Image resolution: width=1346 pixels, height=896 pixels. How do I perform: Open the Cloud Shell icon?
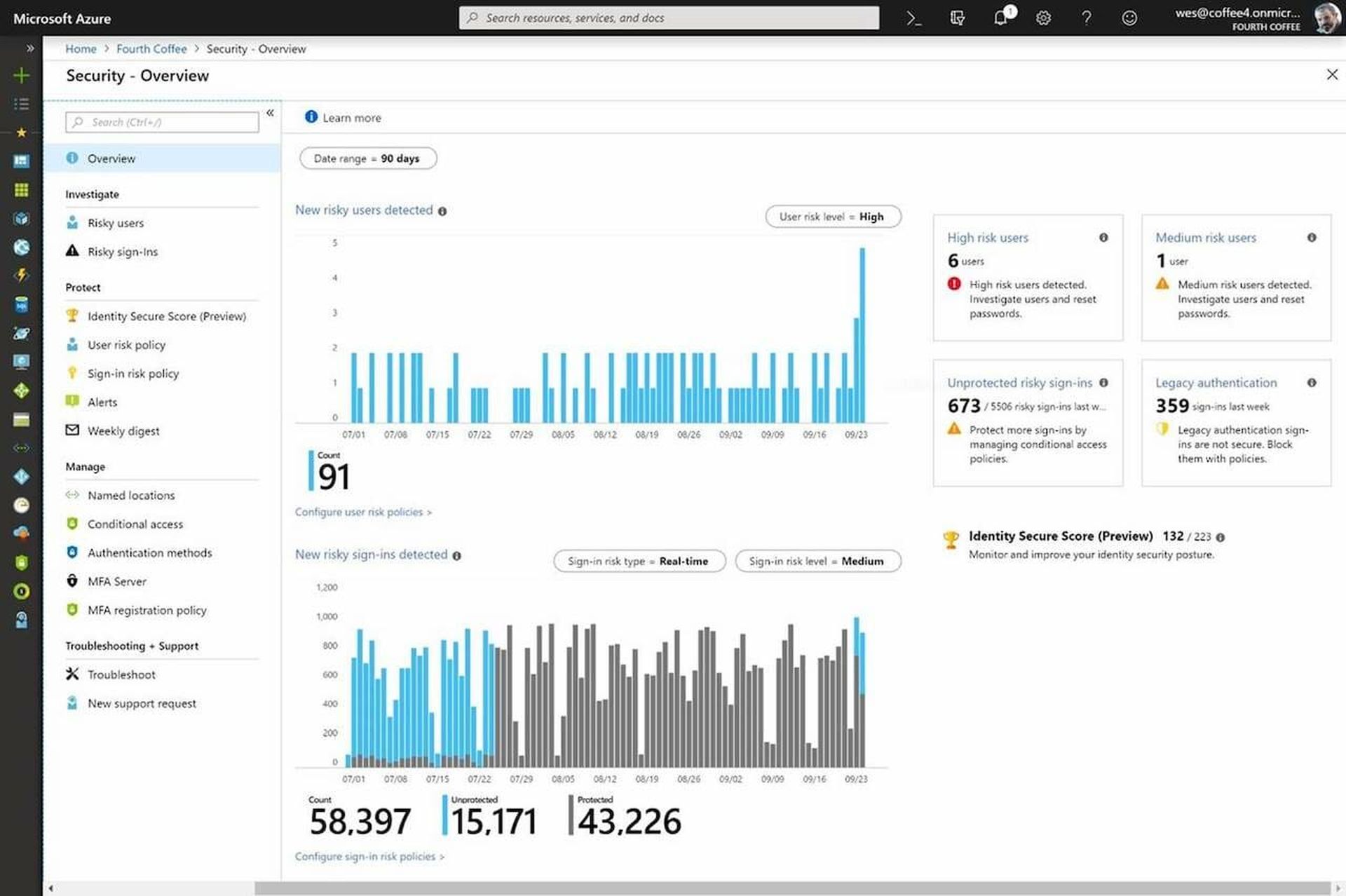[913, 18]
